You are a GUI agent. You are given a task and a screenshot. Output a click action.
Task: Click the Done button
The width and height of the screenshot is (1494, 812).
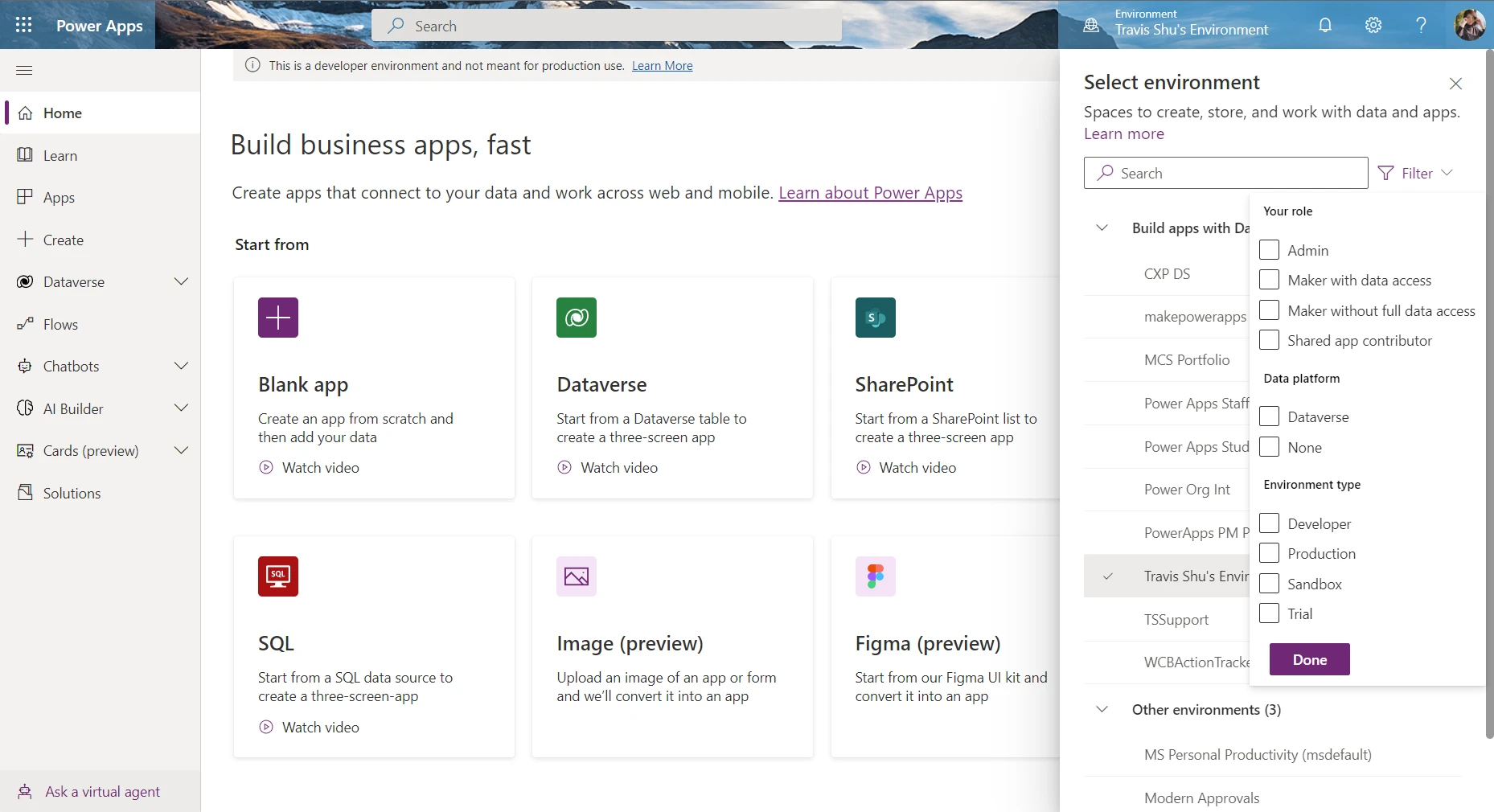pos(1308,659)
